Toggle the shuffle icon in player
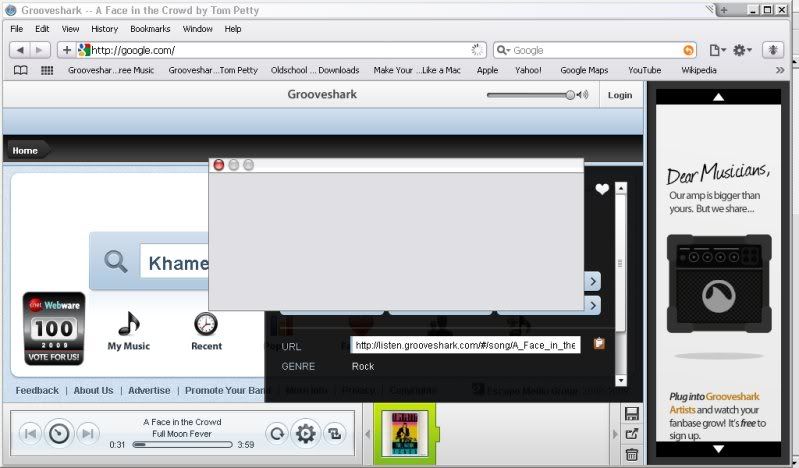This screenshot has height=468, width=799. click(334, 434)
